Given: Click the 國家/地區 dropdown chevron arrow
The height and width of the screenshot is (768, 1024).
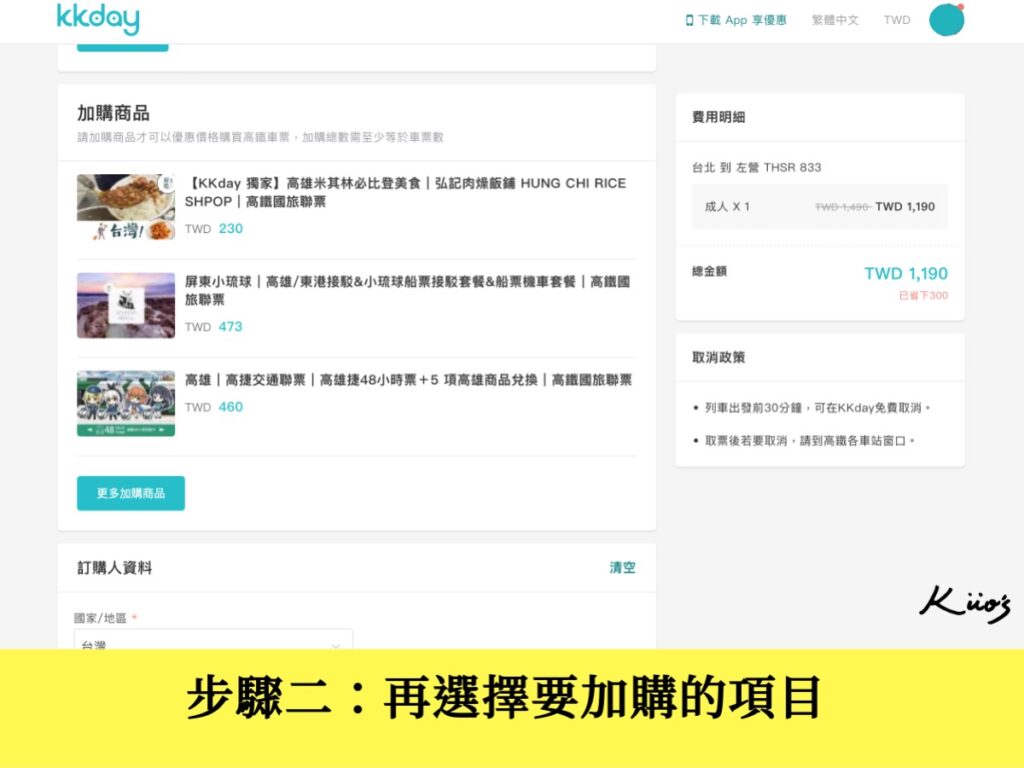Looking at the screenshot, I should pos(338,645).
